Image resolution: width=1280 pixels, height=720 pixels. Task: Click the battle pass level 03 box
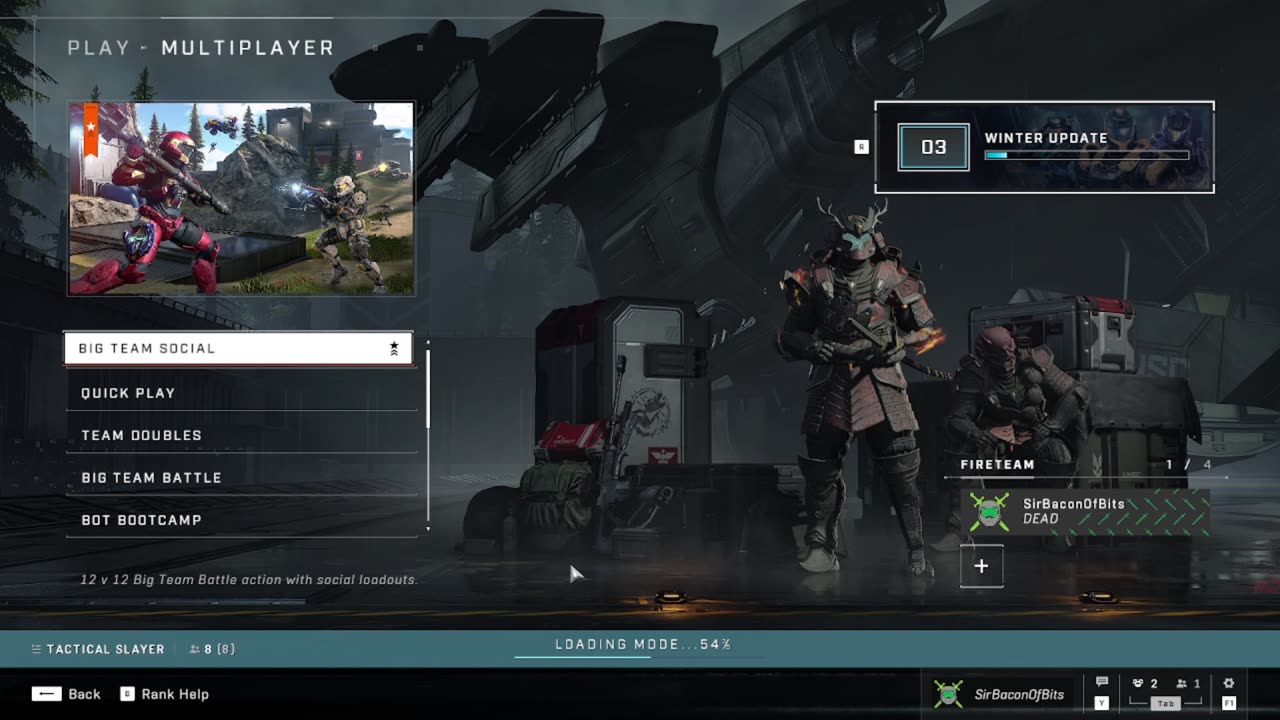pos(933,147)
